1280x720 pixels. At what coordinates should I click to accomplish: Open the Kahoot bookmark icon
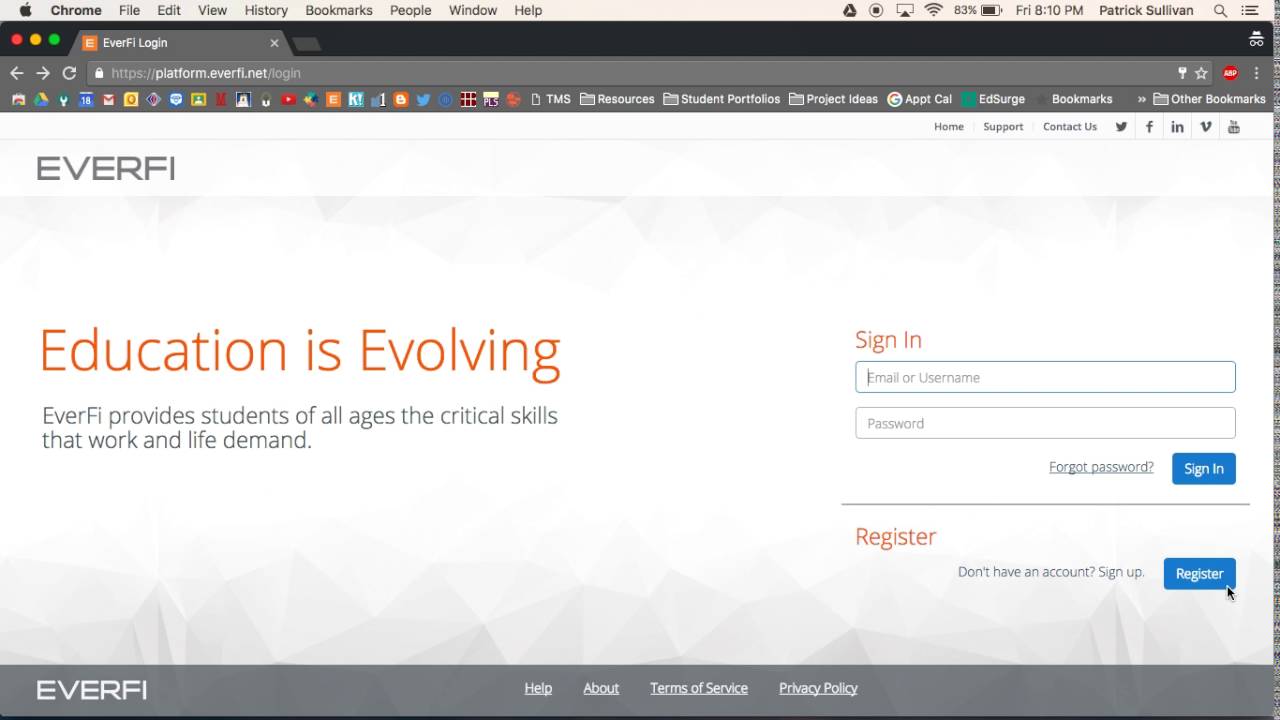click(x=356, y=99)
